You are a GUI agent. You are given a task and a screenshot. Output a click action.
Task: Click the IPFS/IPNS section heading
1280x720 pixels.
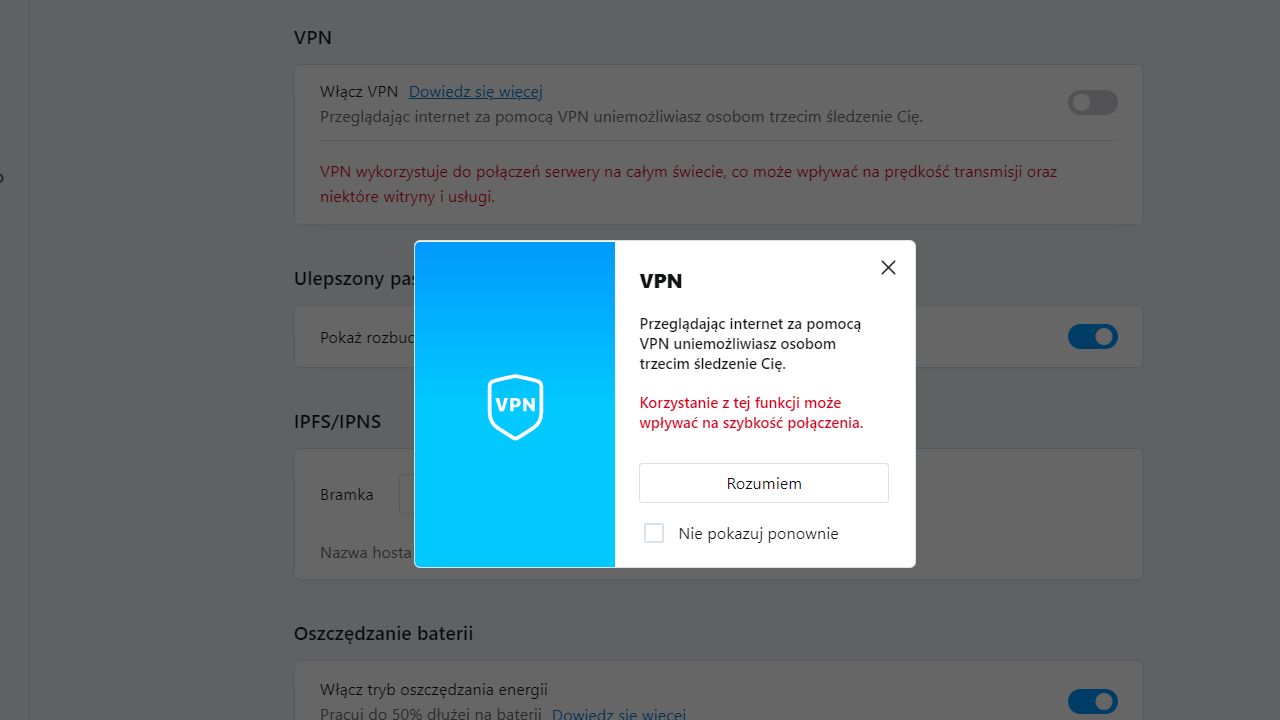click(337, 421)
